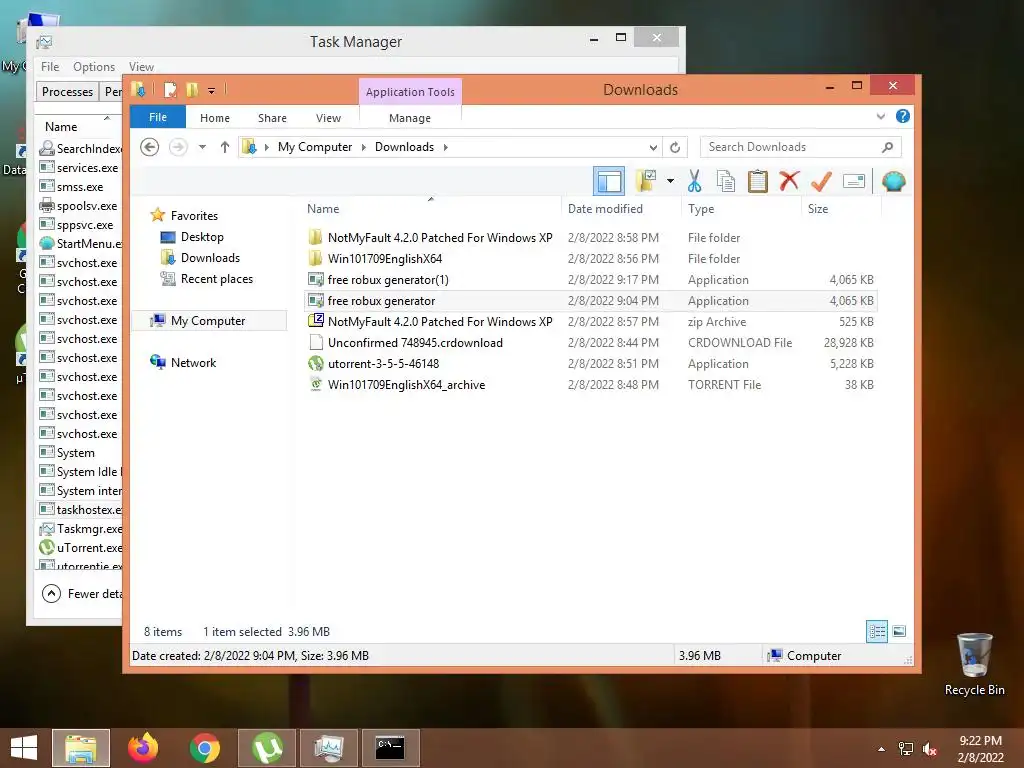Click the arrow after Downloads in path

pos(445,148)
